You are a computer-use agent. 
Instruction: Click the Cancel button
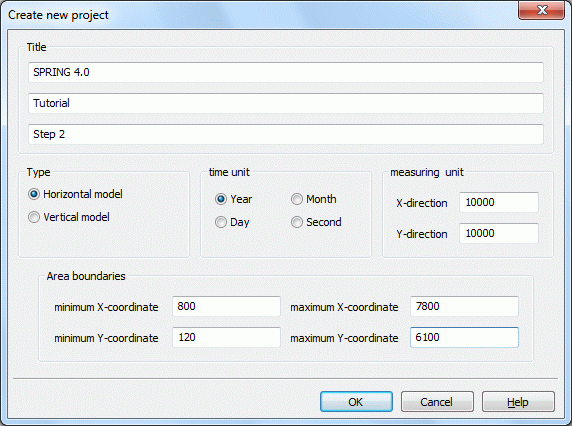437,402
